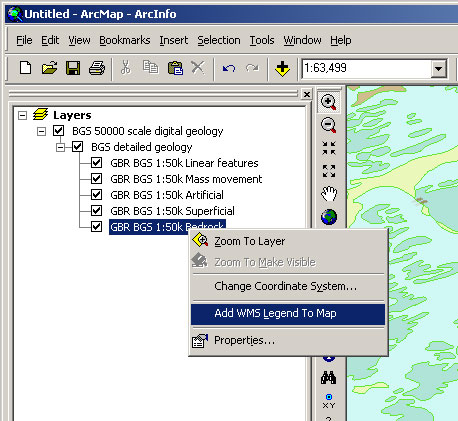Select the Layers data frame label
Image resolution: width=458 pixels, height=421 pixels.
coord(72,115)
